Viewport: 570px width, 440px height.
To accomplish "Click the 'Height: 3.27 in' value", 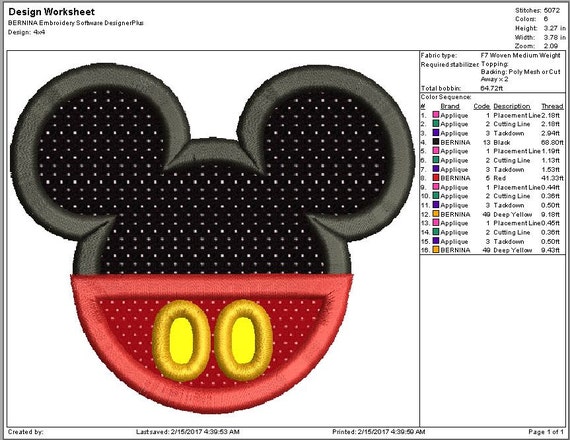I will [x=540, y=28].
